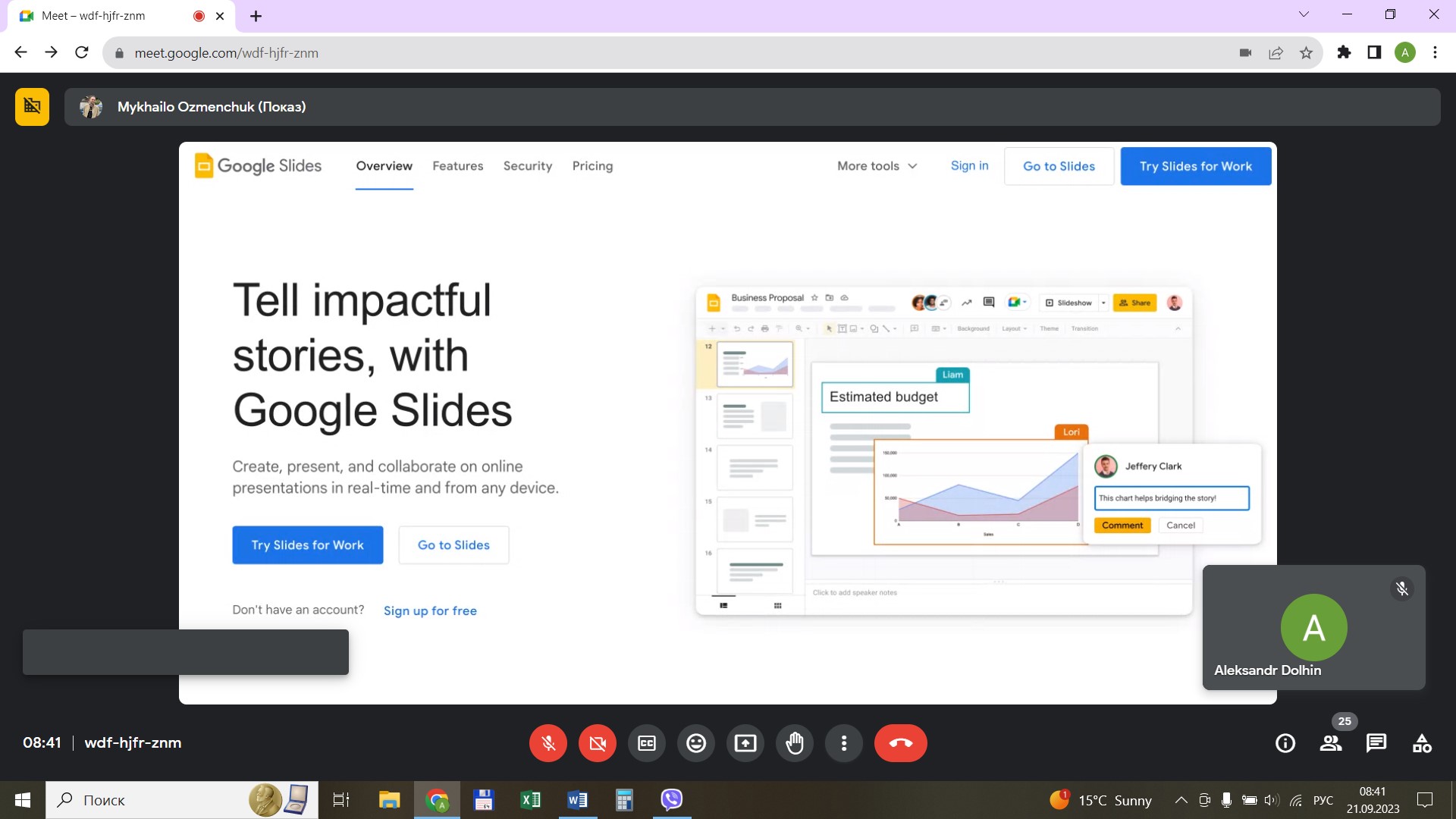Click Windows taskbar search box
Image resolution: width=1456 pixels, height=819 pixels.
coord(182,800)
